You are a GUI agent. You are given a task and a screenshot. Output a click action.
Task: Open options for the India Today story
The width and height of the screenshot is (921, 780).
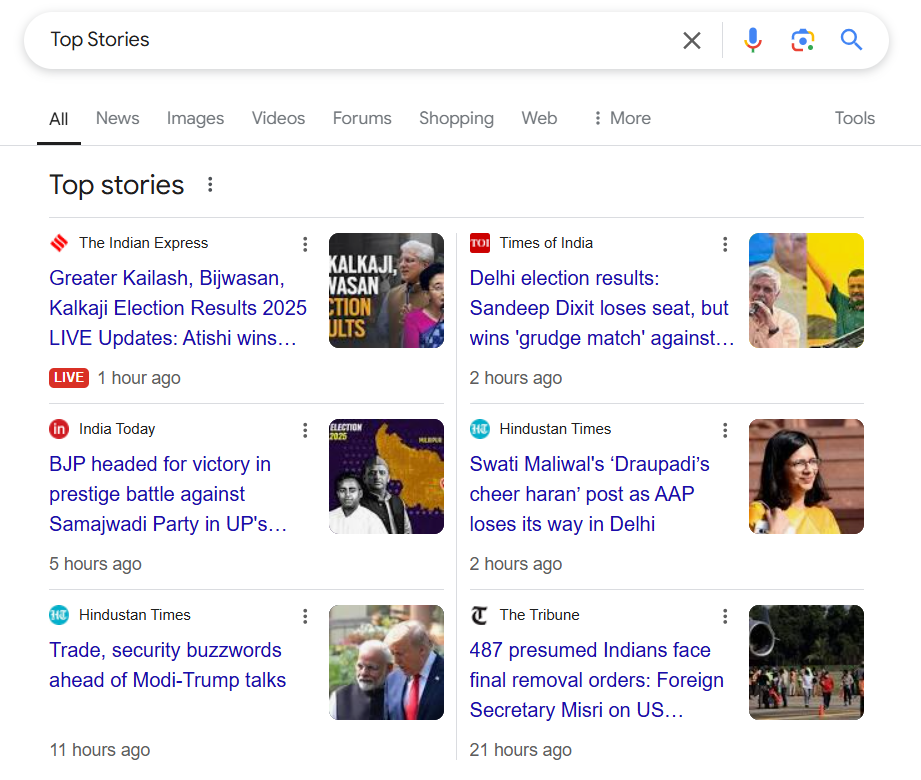[x=305, y=430]
